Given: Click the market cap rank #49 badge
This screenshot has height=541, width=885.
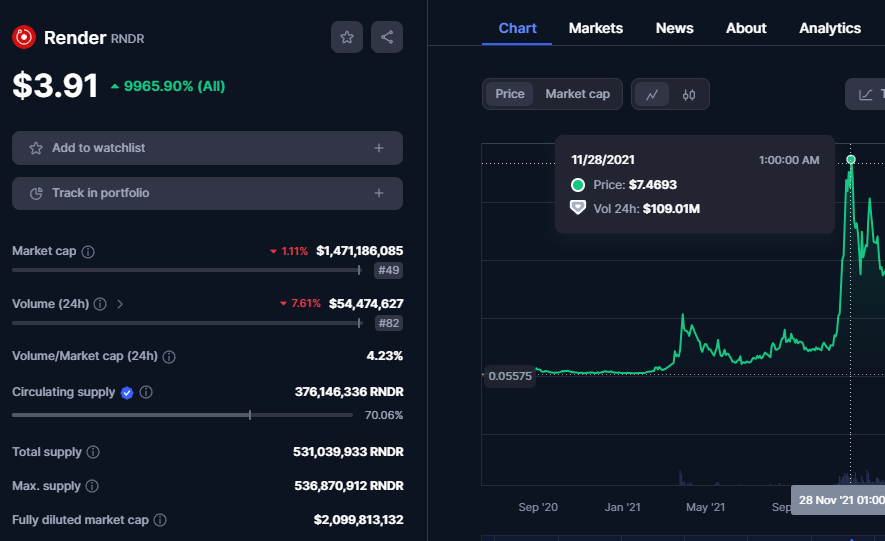Looking at the screenshot, I should point(388,270).
